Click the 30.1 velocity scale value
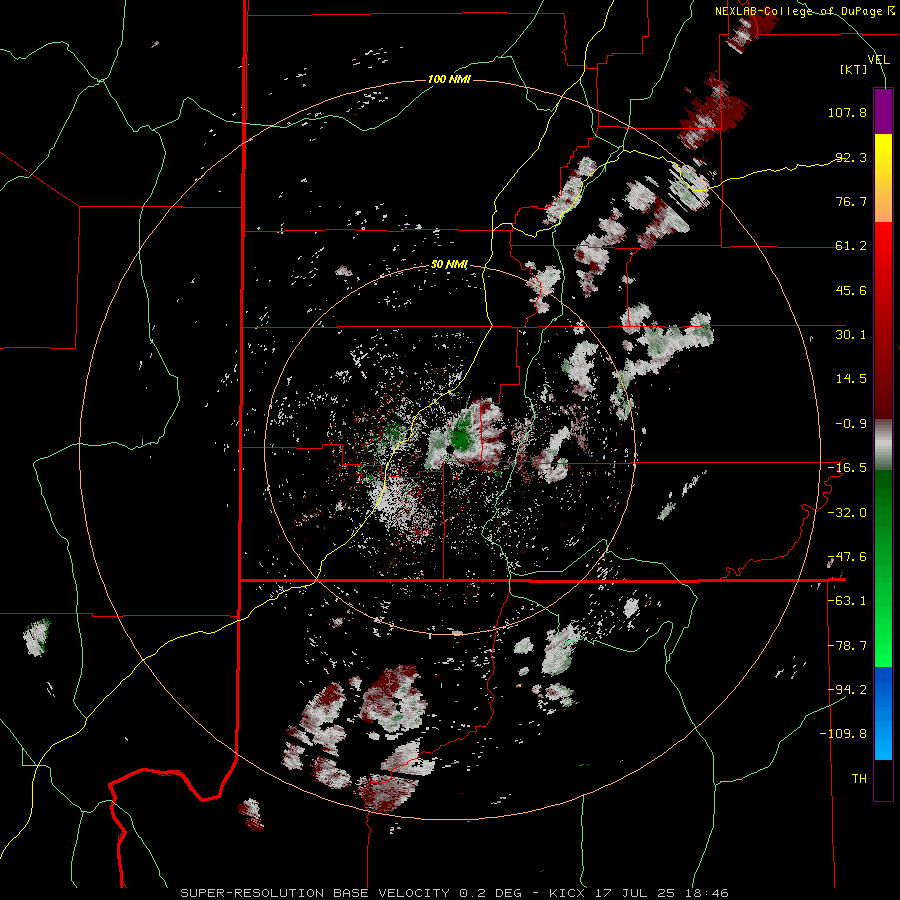 tap(851, 335)
